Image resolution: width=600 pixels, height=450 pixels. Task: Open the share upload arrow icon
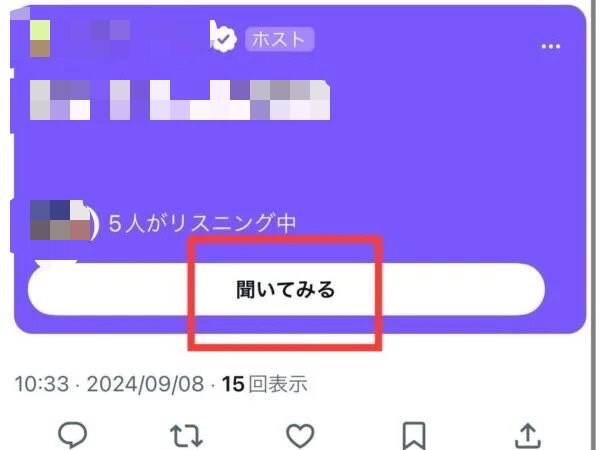528,435
